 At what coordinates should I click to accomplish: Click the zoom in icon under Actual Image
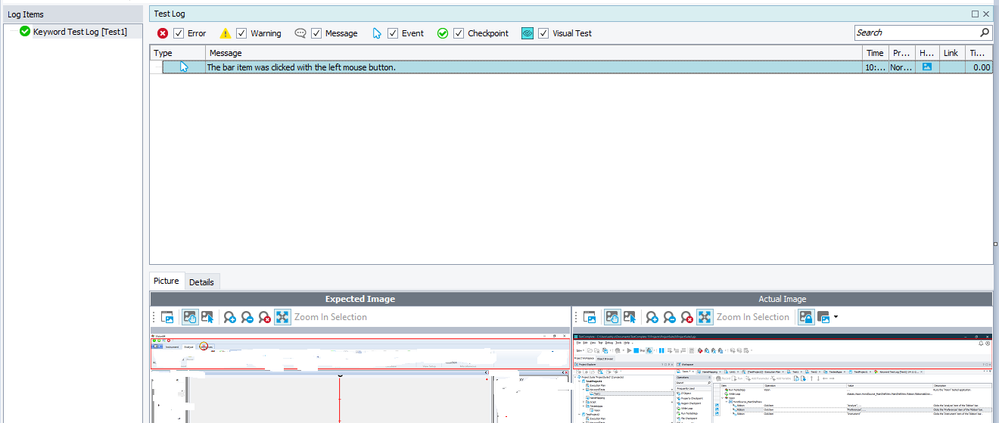click(651, 317)
